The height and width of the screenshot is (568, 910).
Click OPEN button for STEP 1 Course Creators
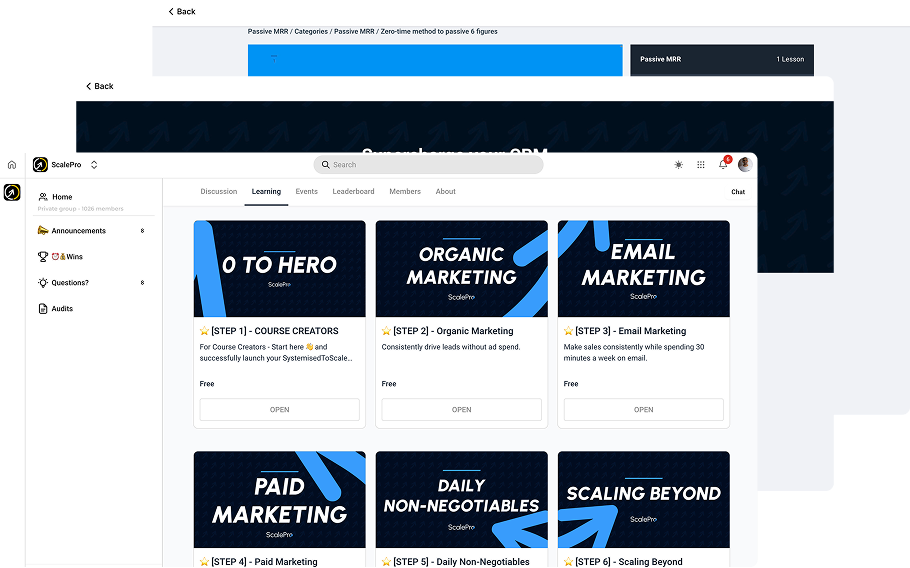(x=280, y=410)
